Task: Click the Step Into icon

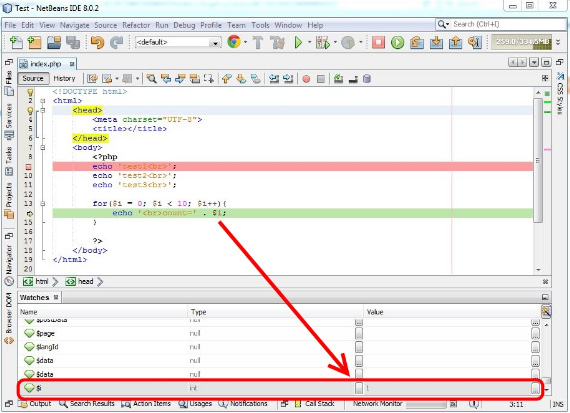Action: coord(436,43)
